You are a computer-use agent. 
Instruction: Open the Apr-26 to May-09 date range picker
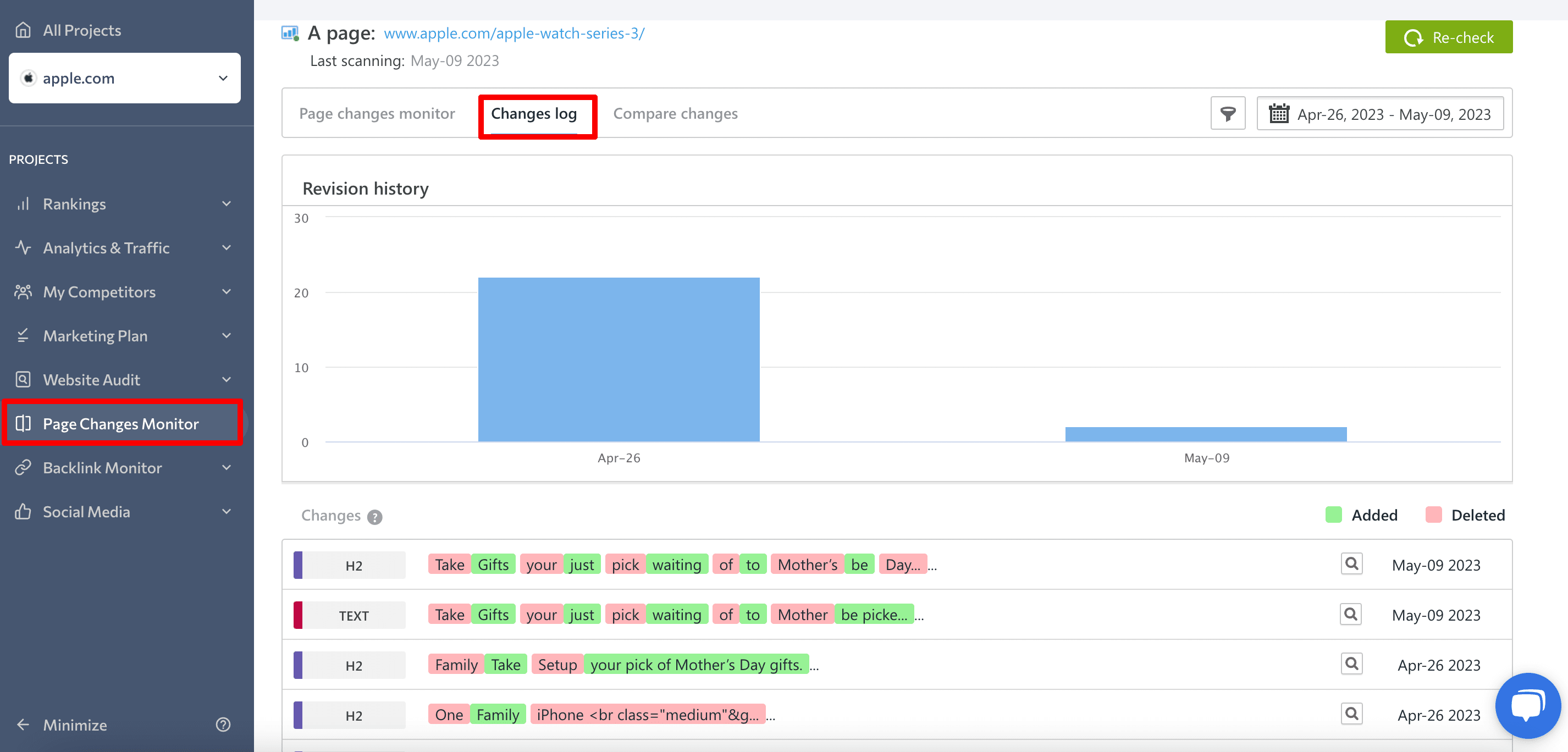1380,114
